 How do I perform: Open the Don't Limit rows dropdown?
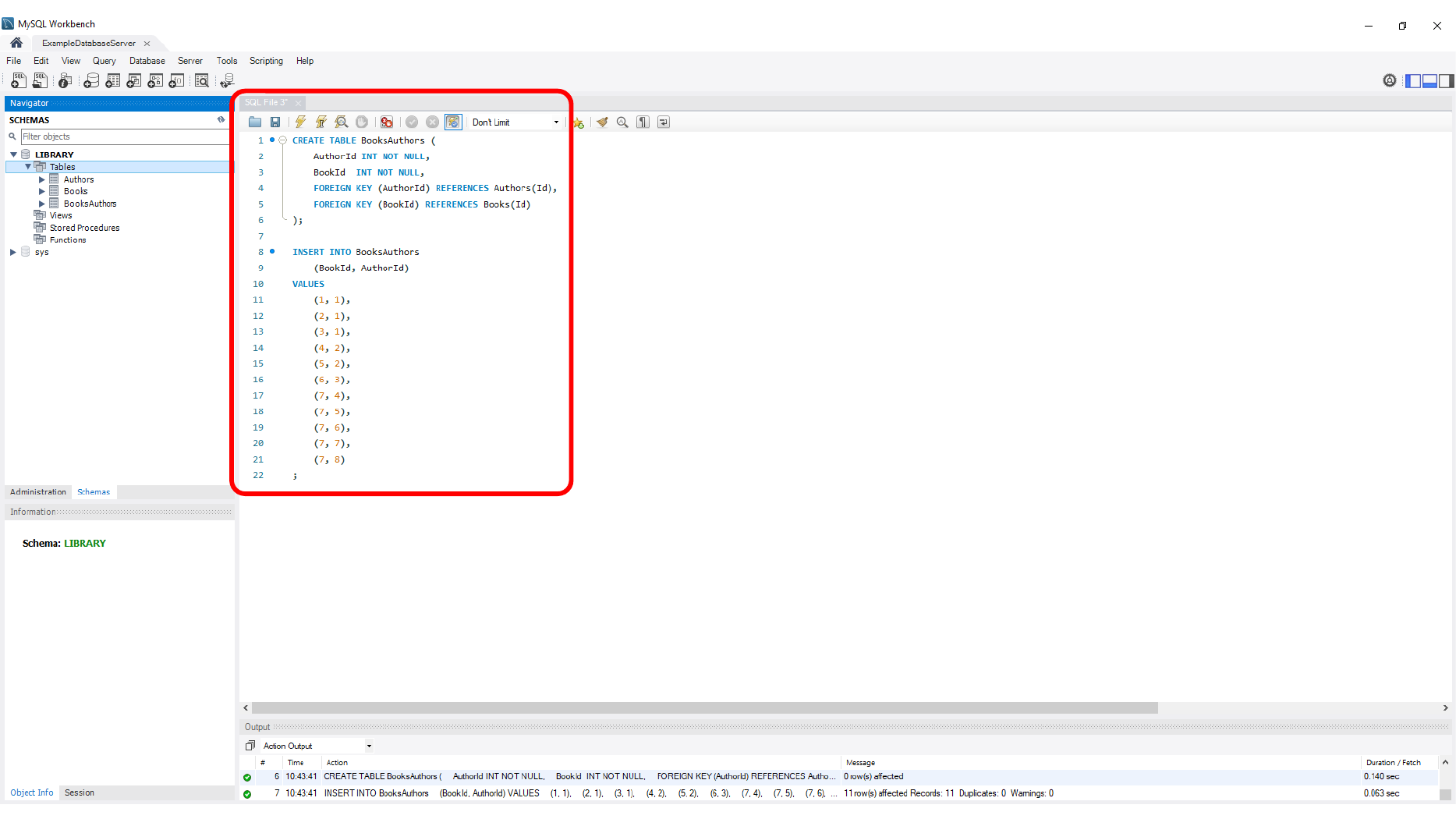[x=556, y=122]
